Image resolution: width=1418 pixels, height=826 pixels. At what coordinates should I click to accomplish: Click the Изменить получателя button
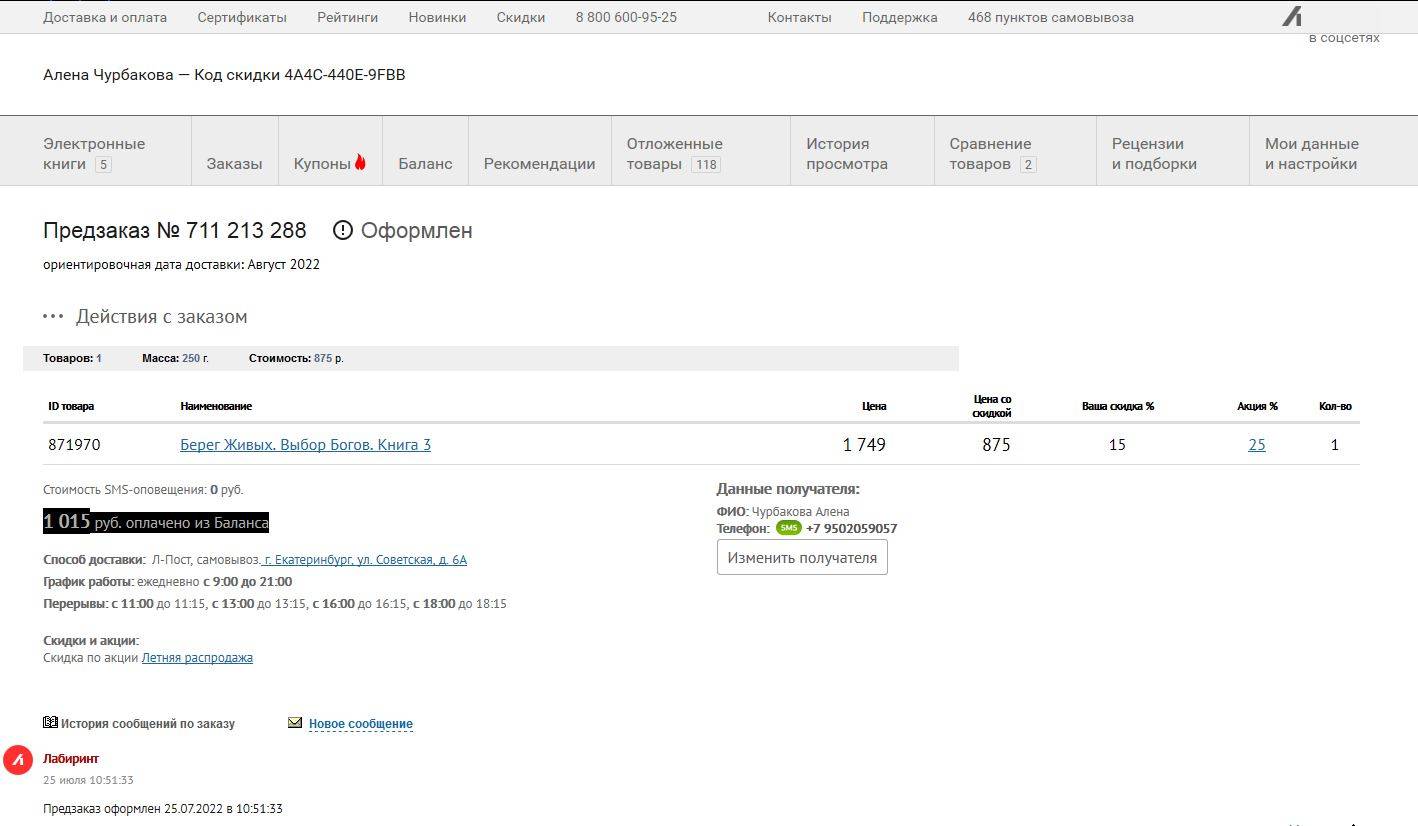pyautogui.click(x=802, y=558)
